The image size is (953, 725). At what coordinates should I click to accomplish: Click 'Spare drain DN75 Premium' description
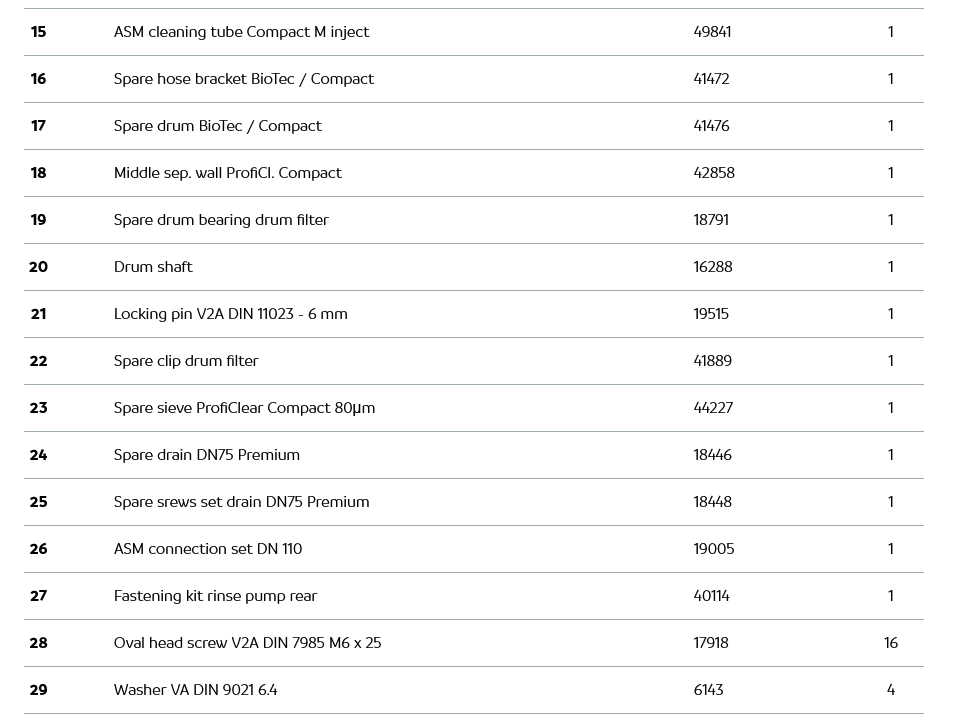206,455
